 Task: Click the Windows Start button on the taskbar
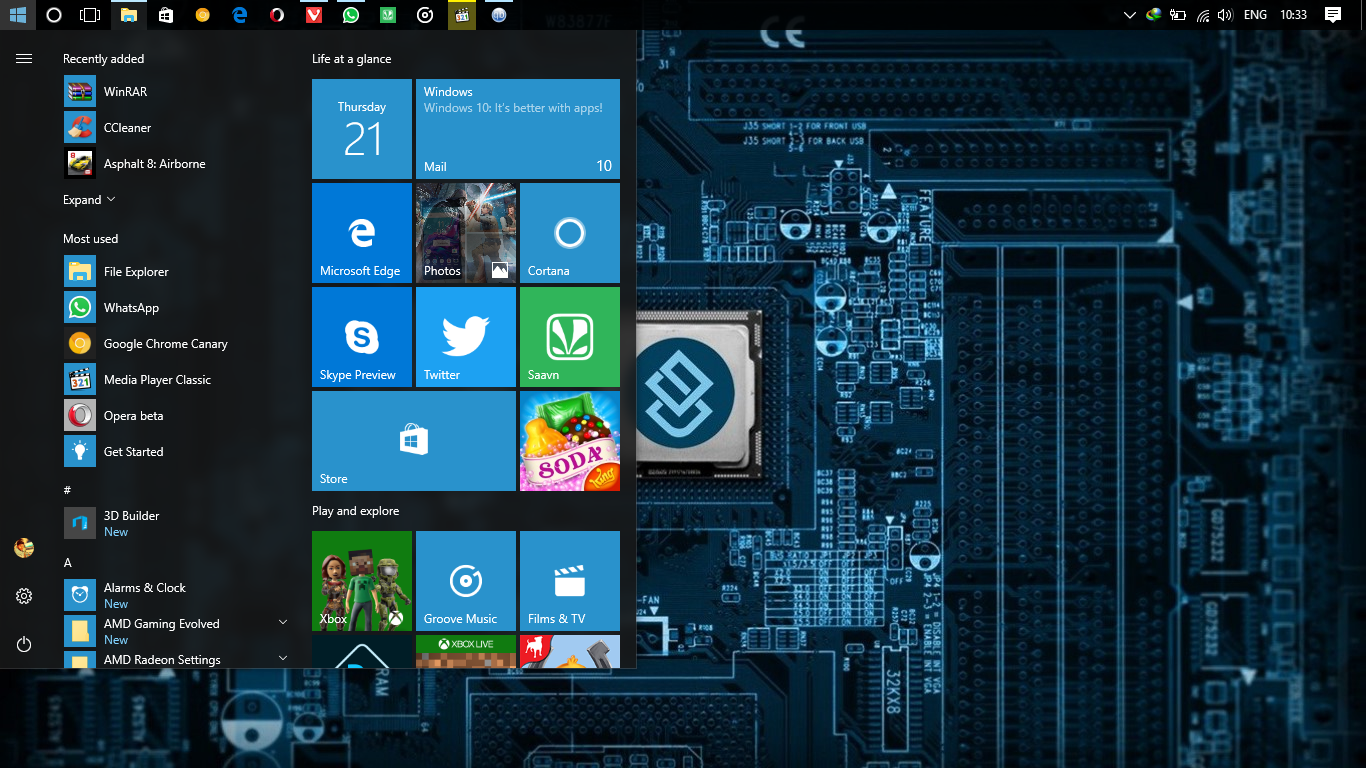(18, 15)
